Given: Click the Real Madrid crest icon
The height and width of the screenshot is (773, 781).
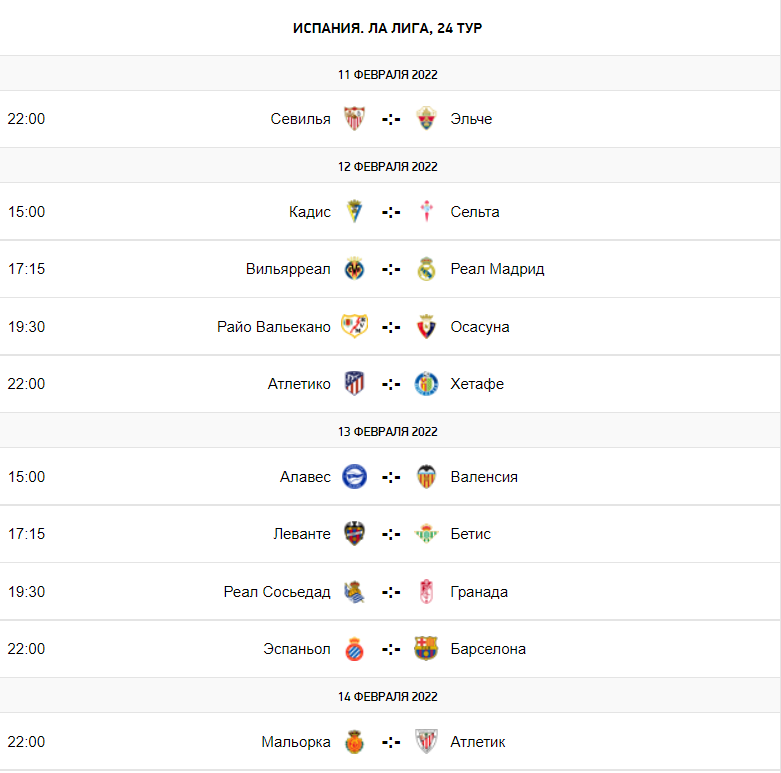Looking at the screenshot, I should (x=426, y=269).
